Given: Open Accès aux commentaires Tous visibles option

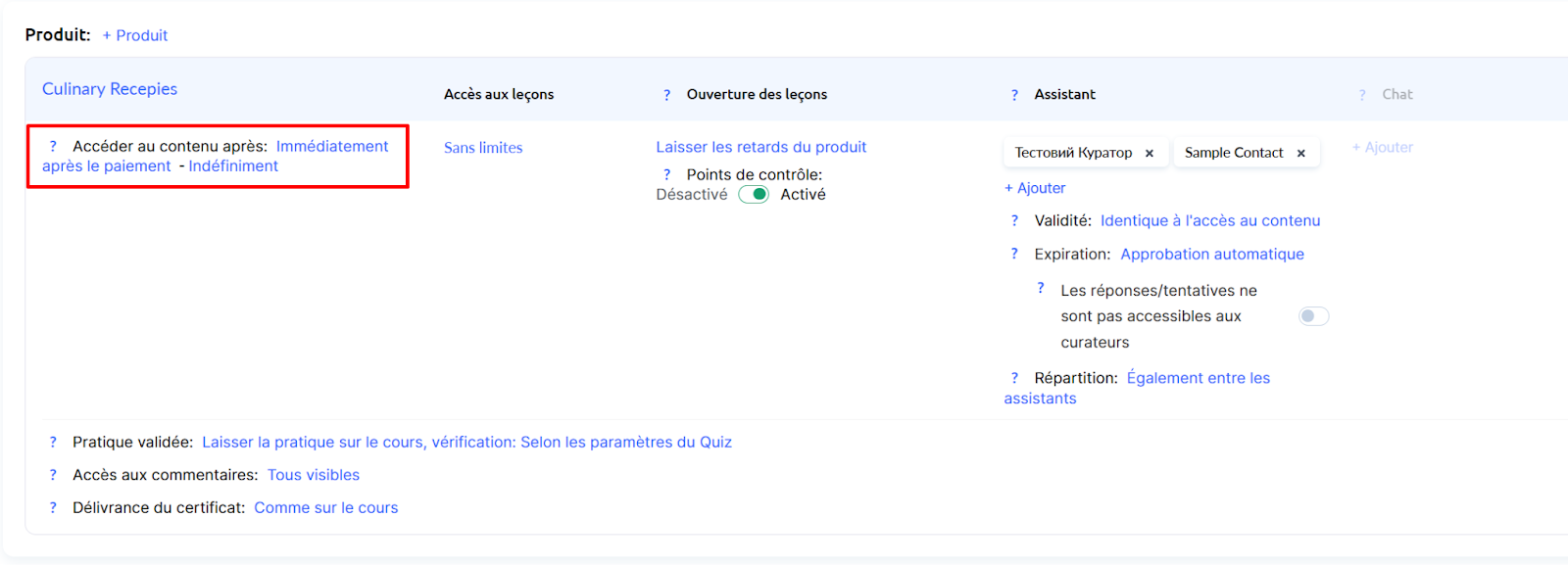Looking at the screenshot, I should (x=314, y=475).
